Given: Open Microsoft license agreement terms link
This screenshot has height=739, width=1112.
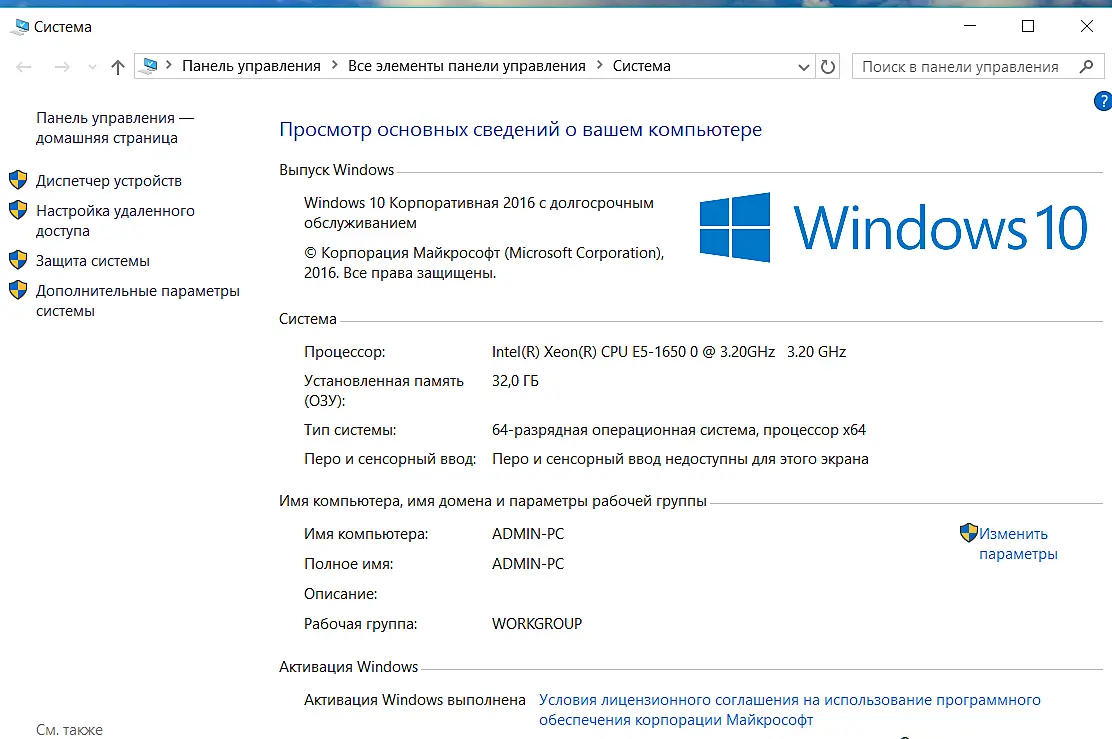Looking at the screenshot, I should pos(789,710).
